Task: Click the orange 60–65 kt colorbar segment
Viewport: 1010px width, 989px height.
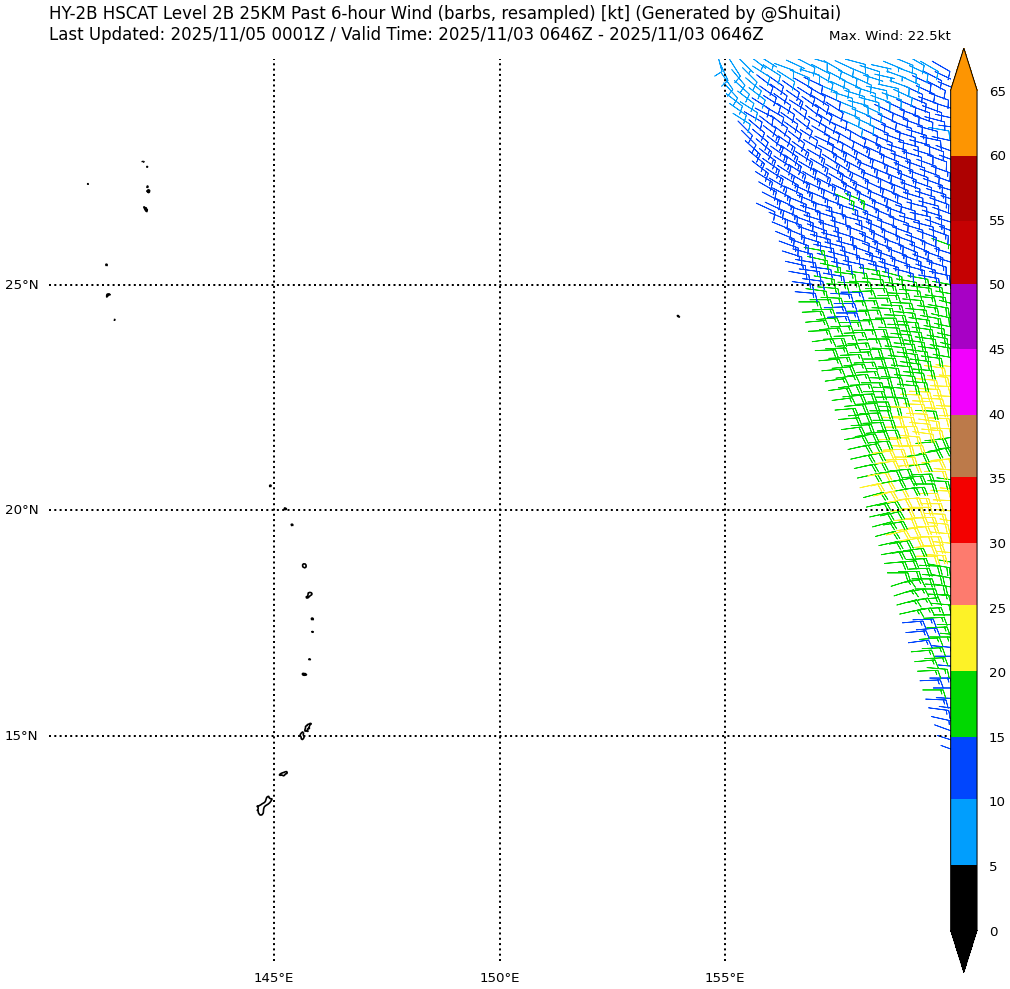Action: 963,123
